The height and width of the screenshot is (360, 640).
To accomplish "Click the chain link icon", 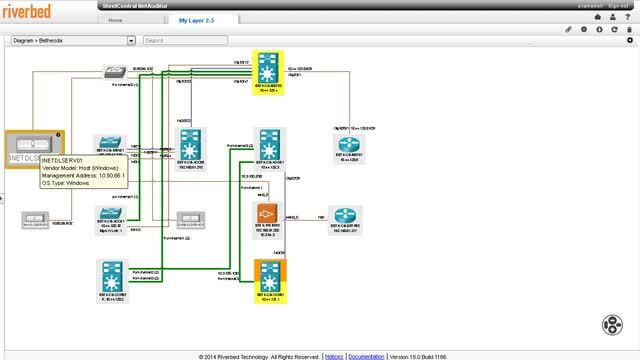I will click(568, 29).
